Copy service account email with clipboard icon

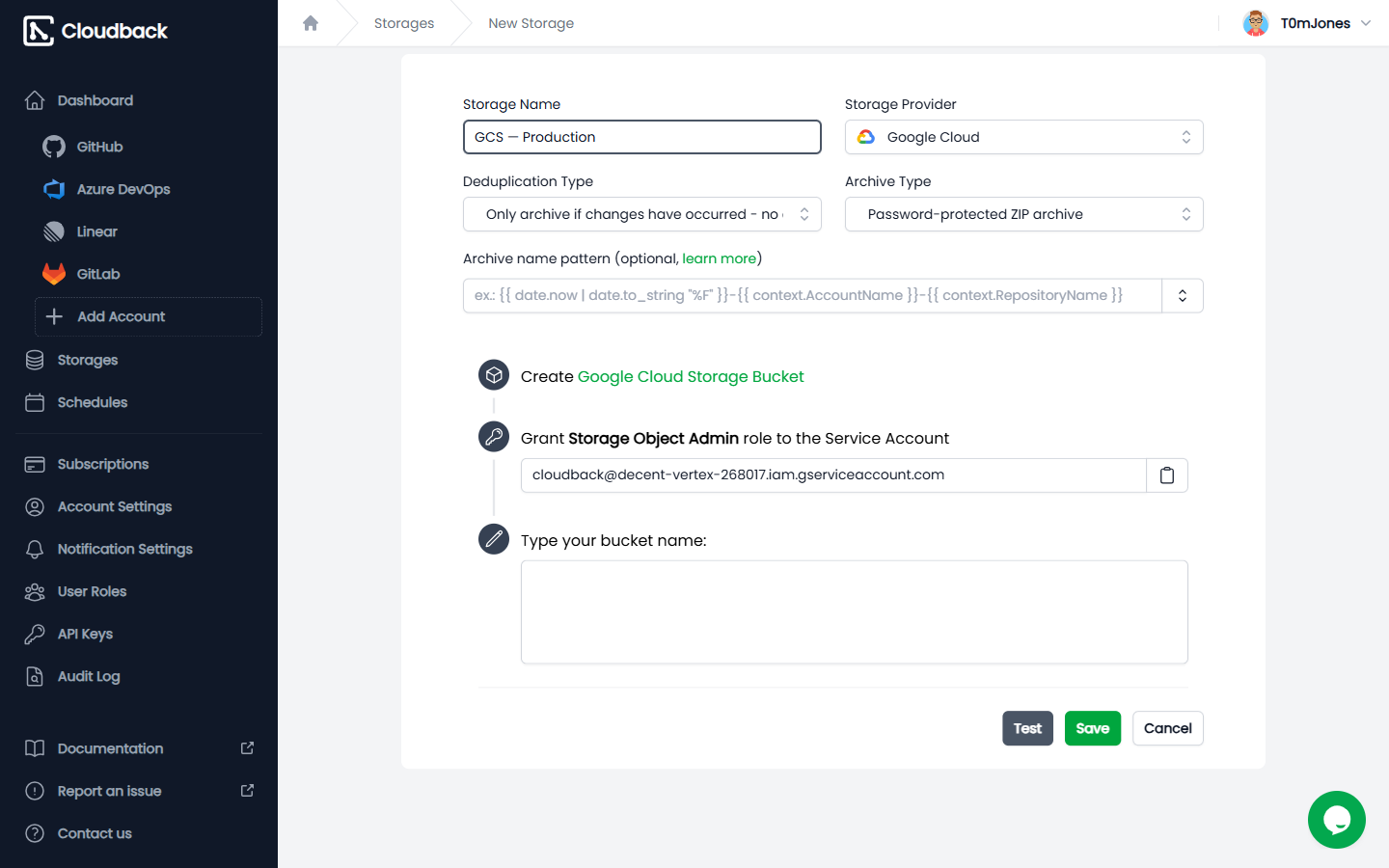pos(1167,475)
